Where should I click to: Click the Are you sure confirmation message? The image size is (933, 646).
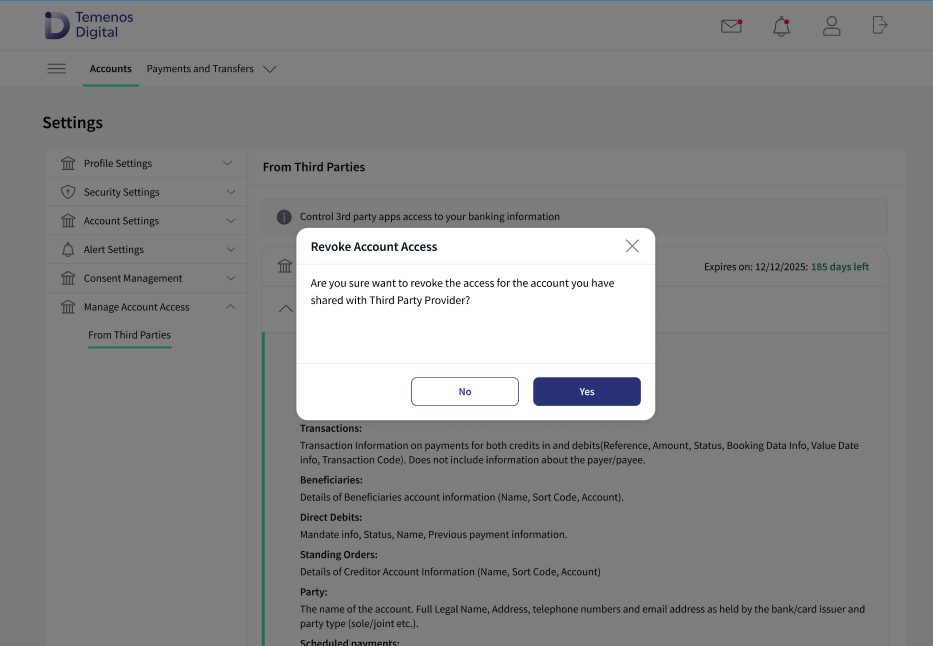462,291
